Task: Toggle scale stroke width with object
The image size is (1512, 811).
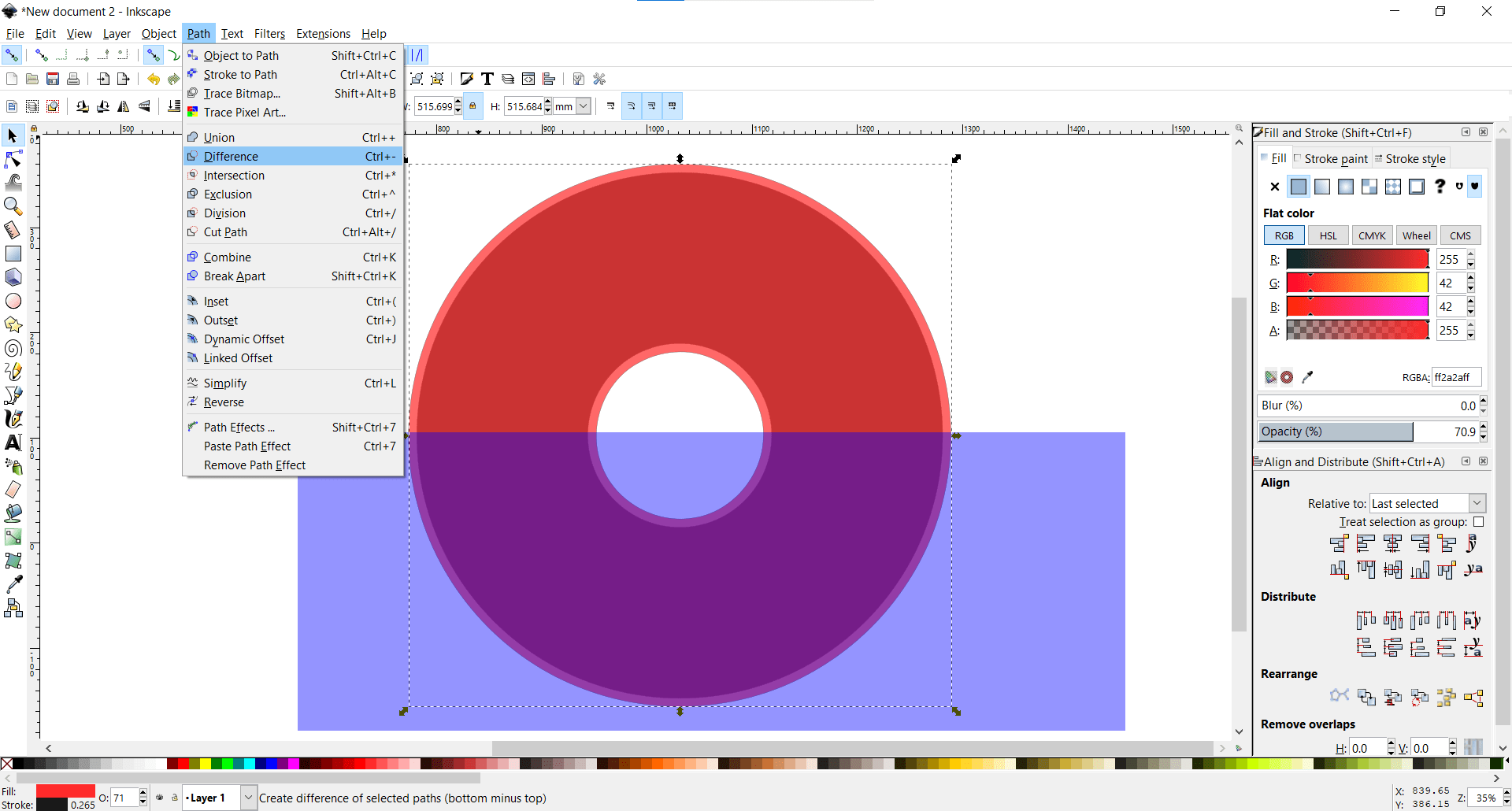Action: [610, 106]
